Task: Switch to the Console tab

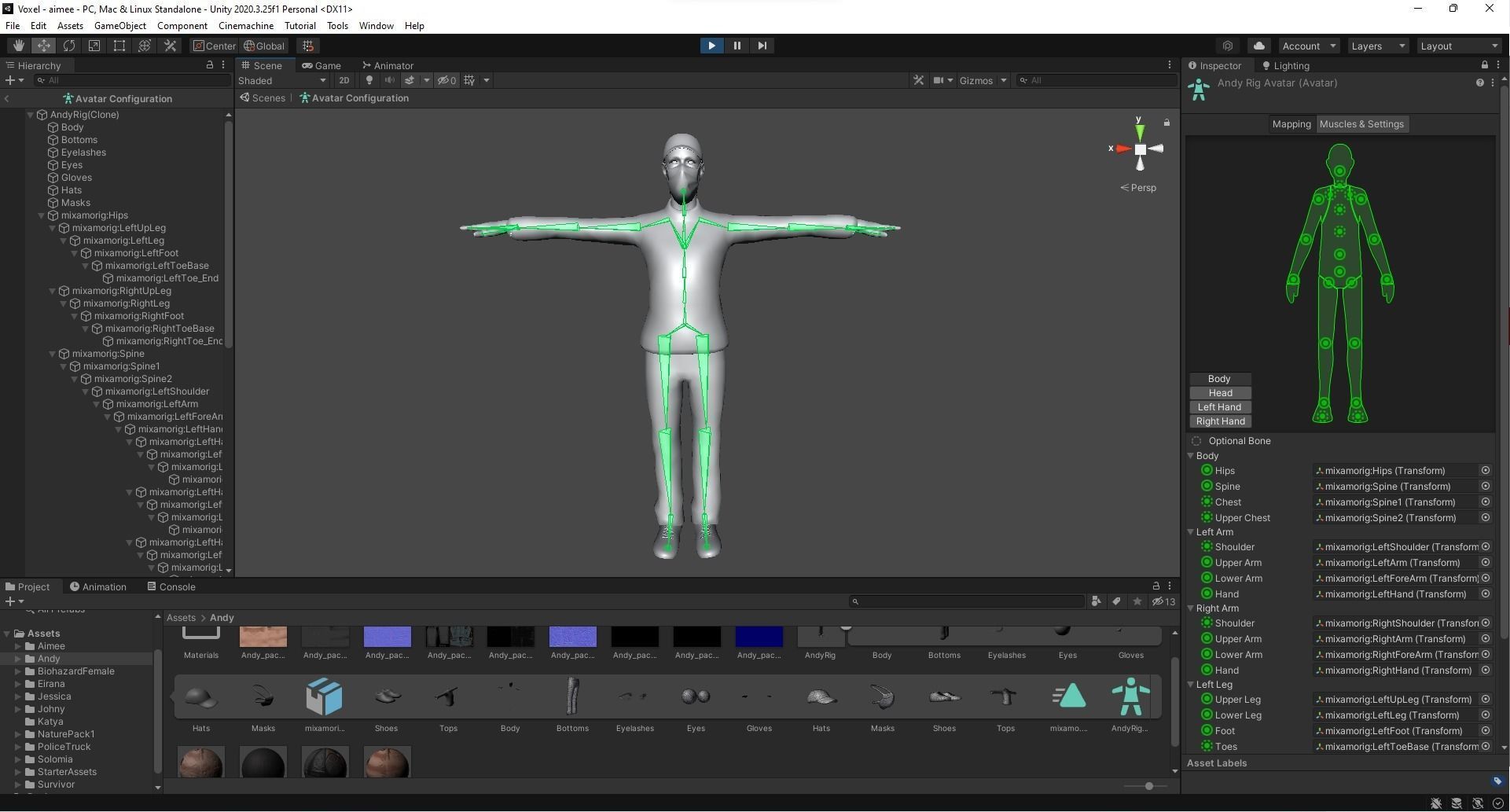Action: point(171,587)
